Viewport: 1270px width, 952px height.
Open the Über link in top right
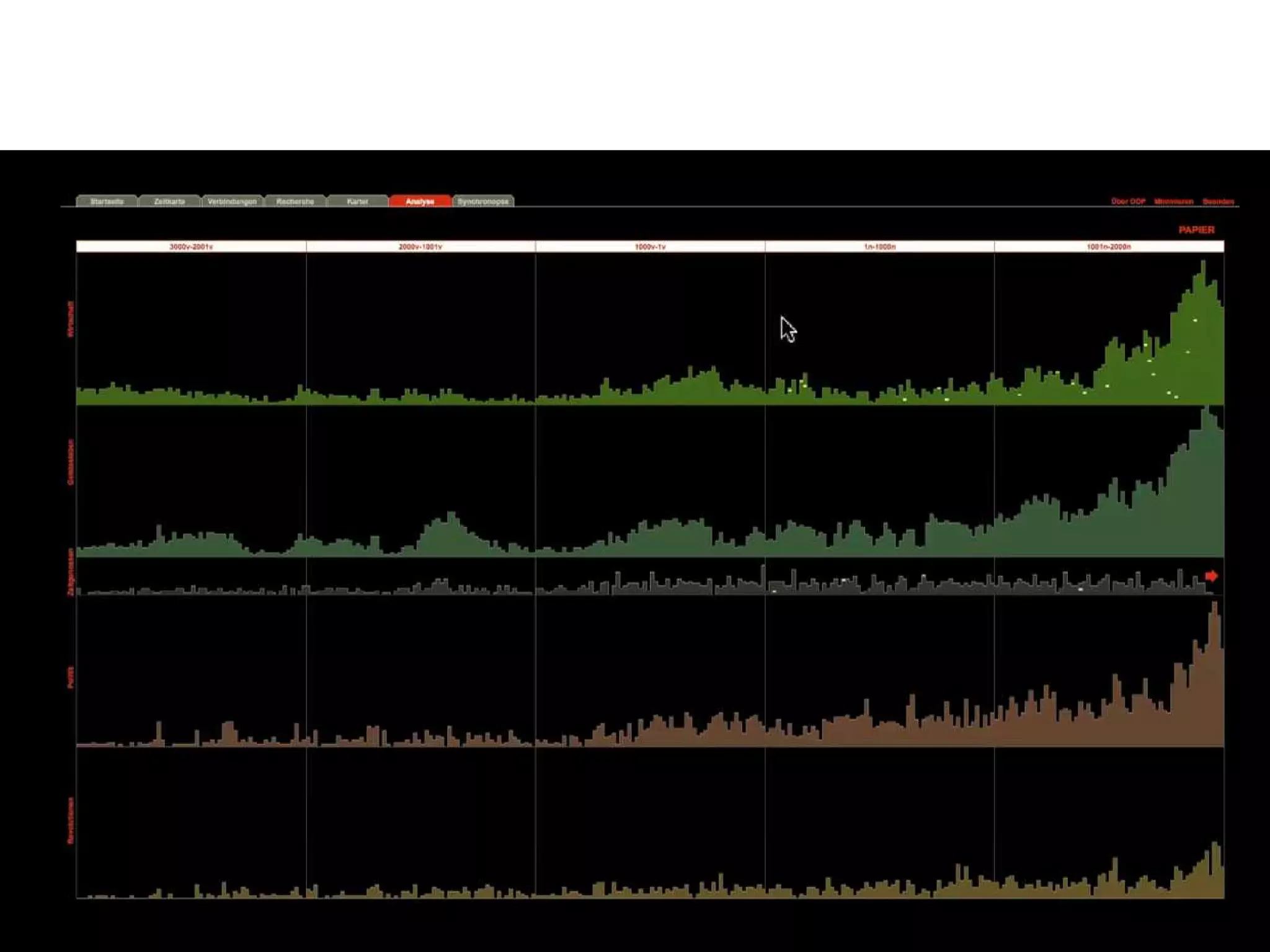[1128, 201]
